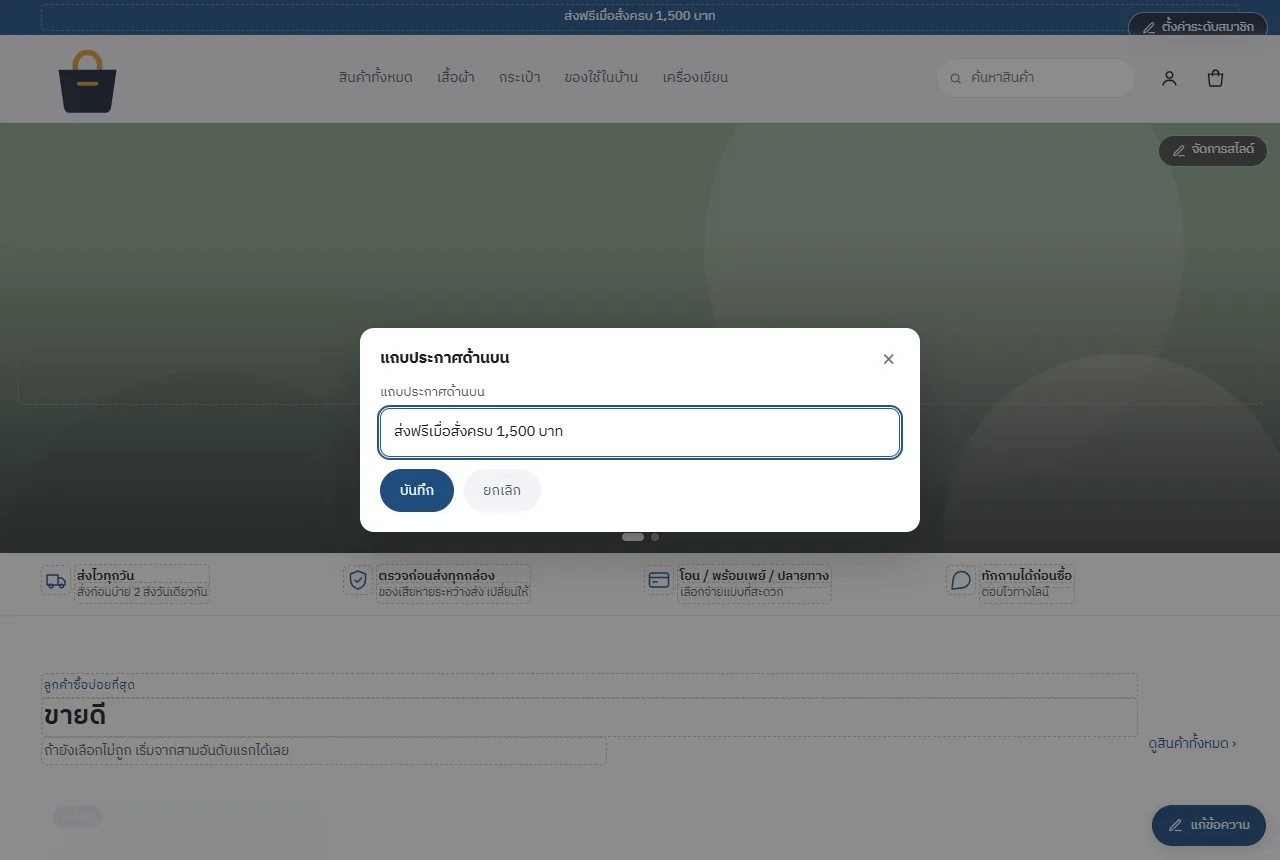Image resolution: width=1280 pixels, height=860 pixels.
Task: Open the user account icon
Action: pyautogui.click(x=1169, y=78)
